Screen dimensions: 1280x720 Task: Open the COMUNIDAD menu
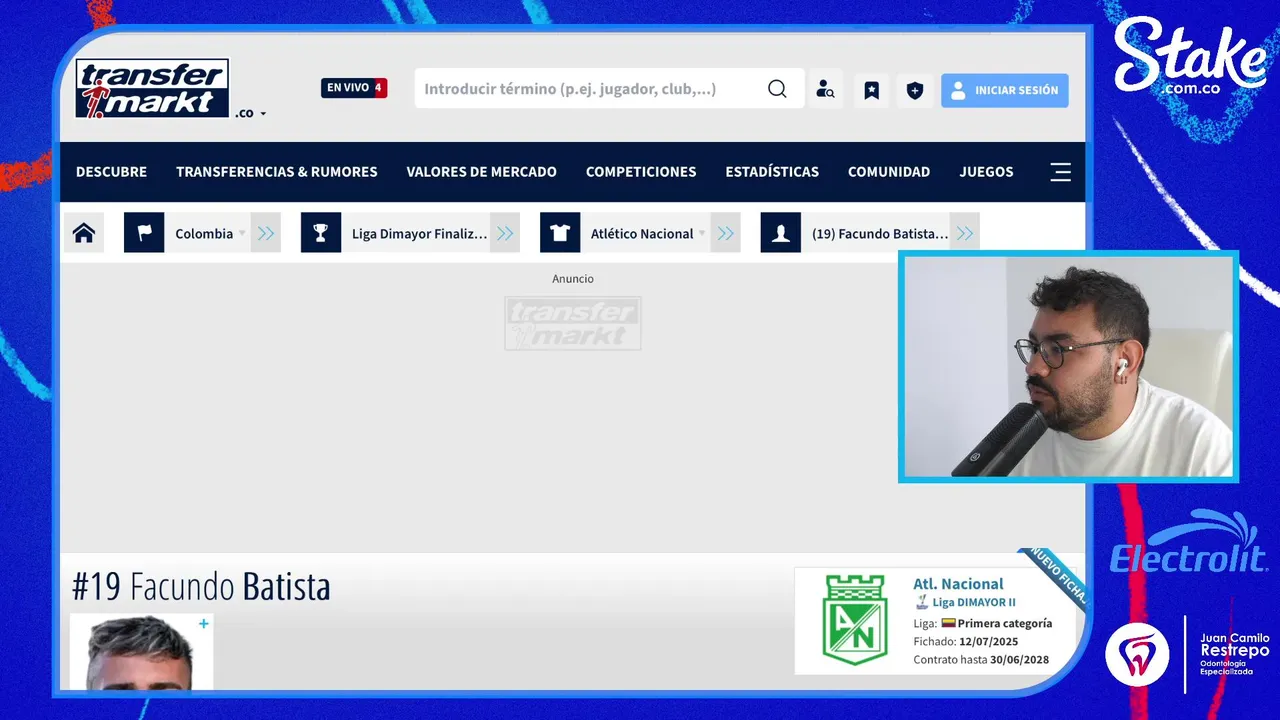889,172
